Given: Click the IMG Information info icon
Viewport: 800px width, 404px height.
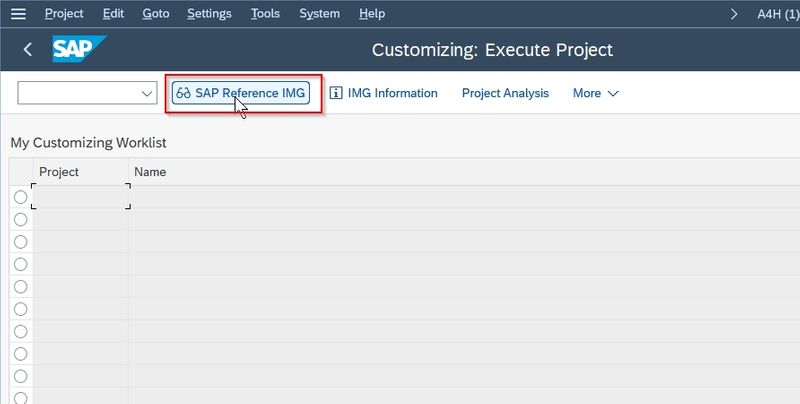Looking at the screenshot, I should (x=336, y=93).
